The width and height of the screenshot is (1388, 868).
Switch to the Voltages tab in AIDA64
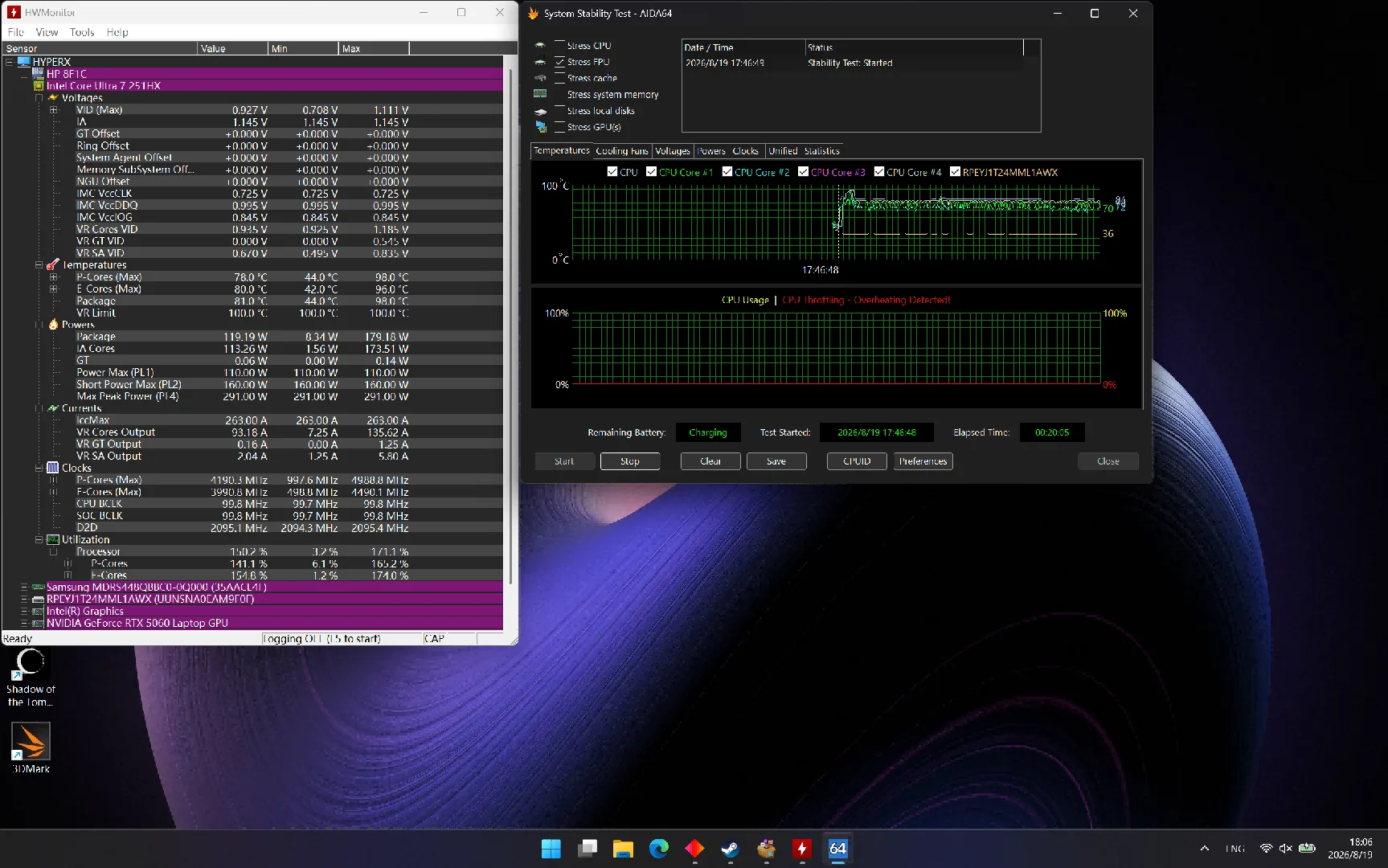[x=673, y=151]
